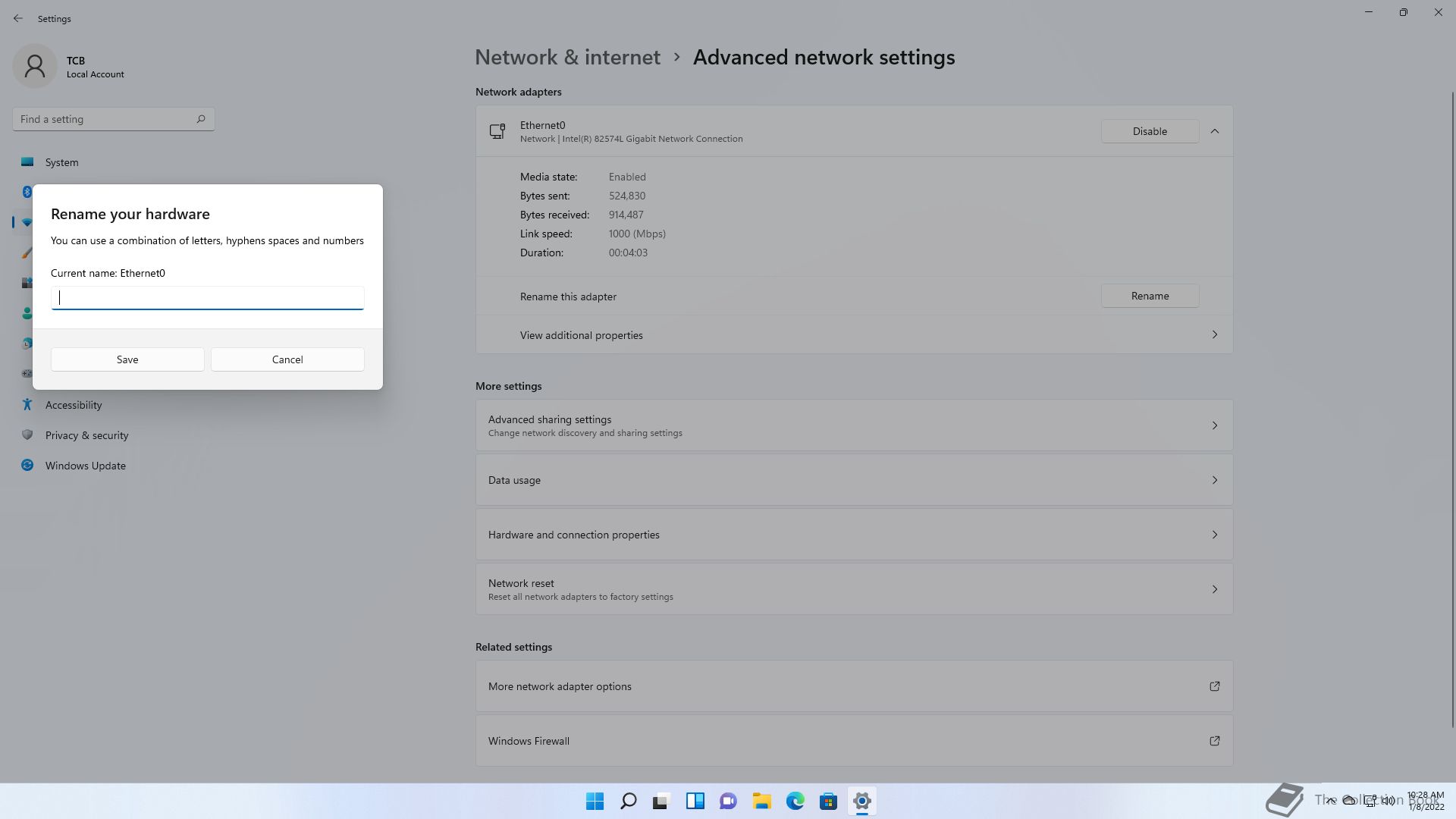Open Windows Firewall external link
The width and height of the screenshot is (1456, 819).
(x=854, y=741)
